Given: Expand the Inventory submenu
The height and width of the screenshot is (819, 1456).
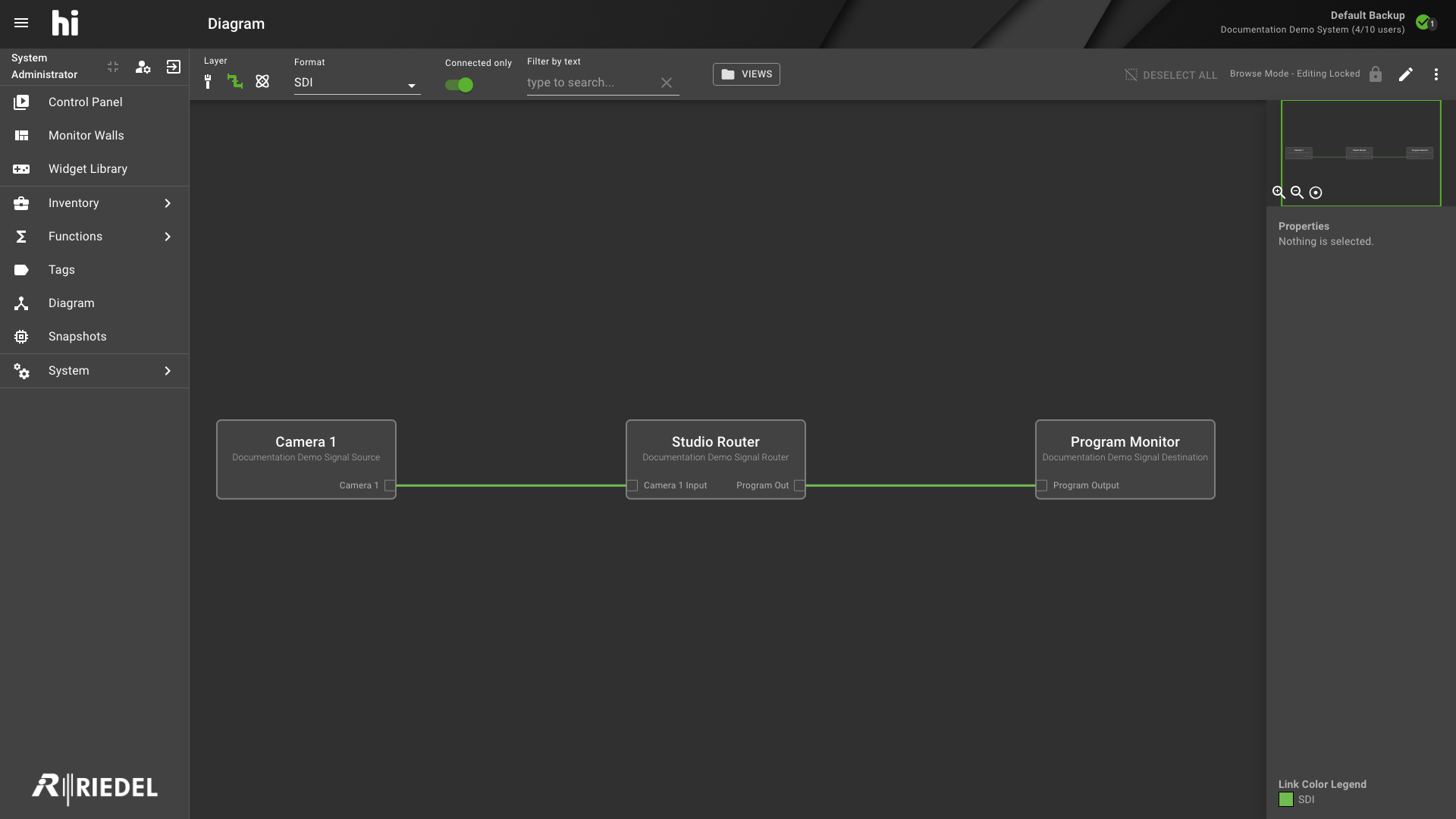Looking at the screenshot, I should [94, 203].
